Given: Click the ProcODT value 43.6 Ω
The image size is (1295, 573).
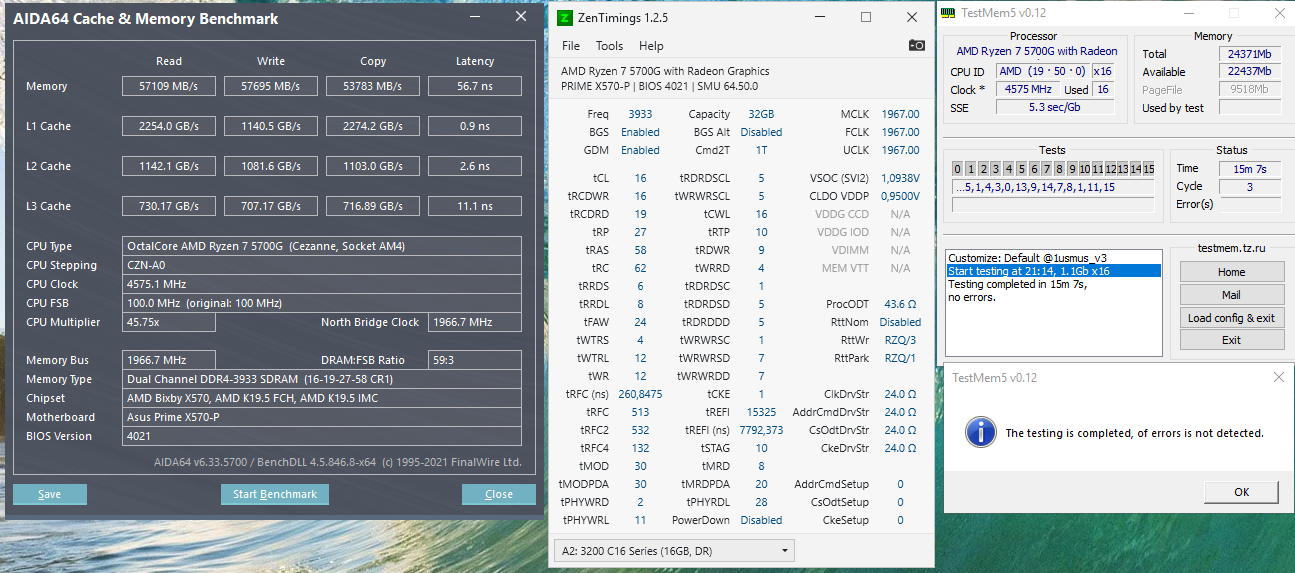Looking at the screenshot, I should (x=900, y=304).
